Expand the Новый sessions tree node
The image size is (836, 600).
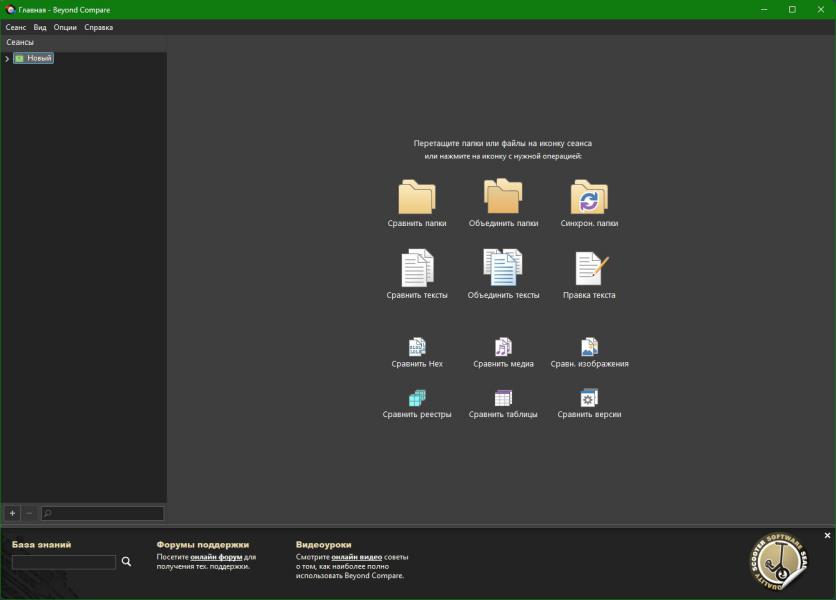click(x=7, y=59)
